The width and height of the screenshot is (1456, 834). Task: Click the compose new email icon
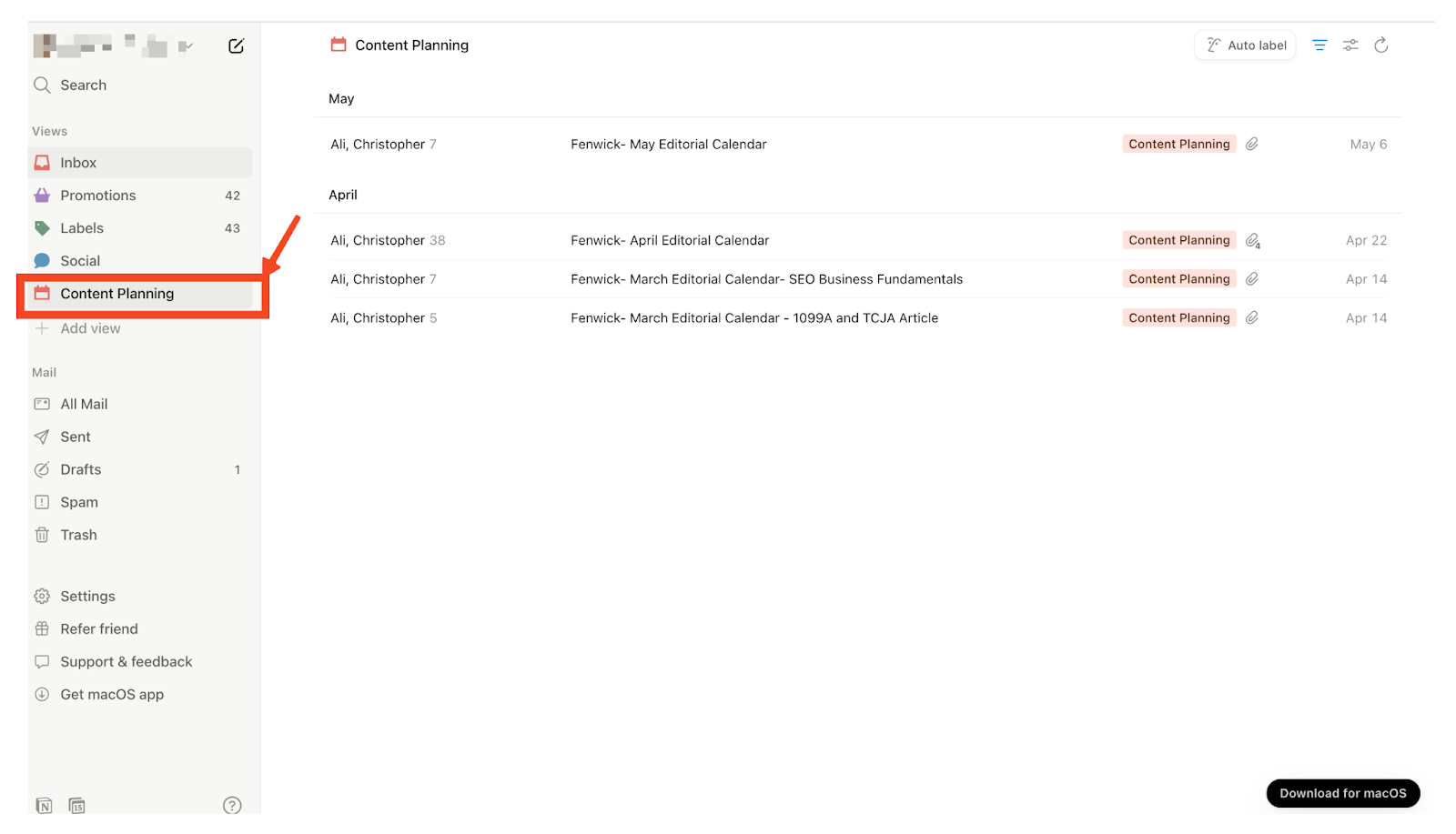click(236, 45)
